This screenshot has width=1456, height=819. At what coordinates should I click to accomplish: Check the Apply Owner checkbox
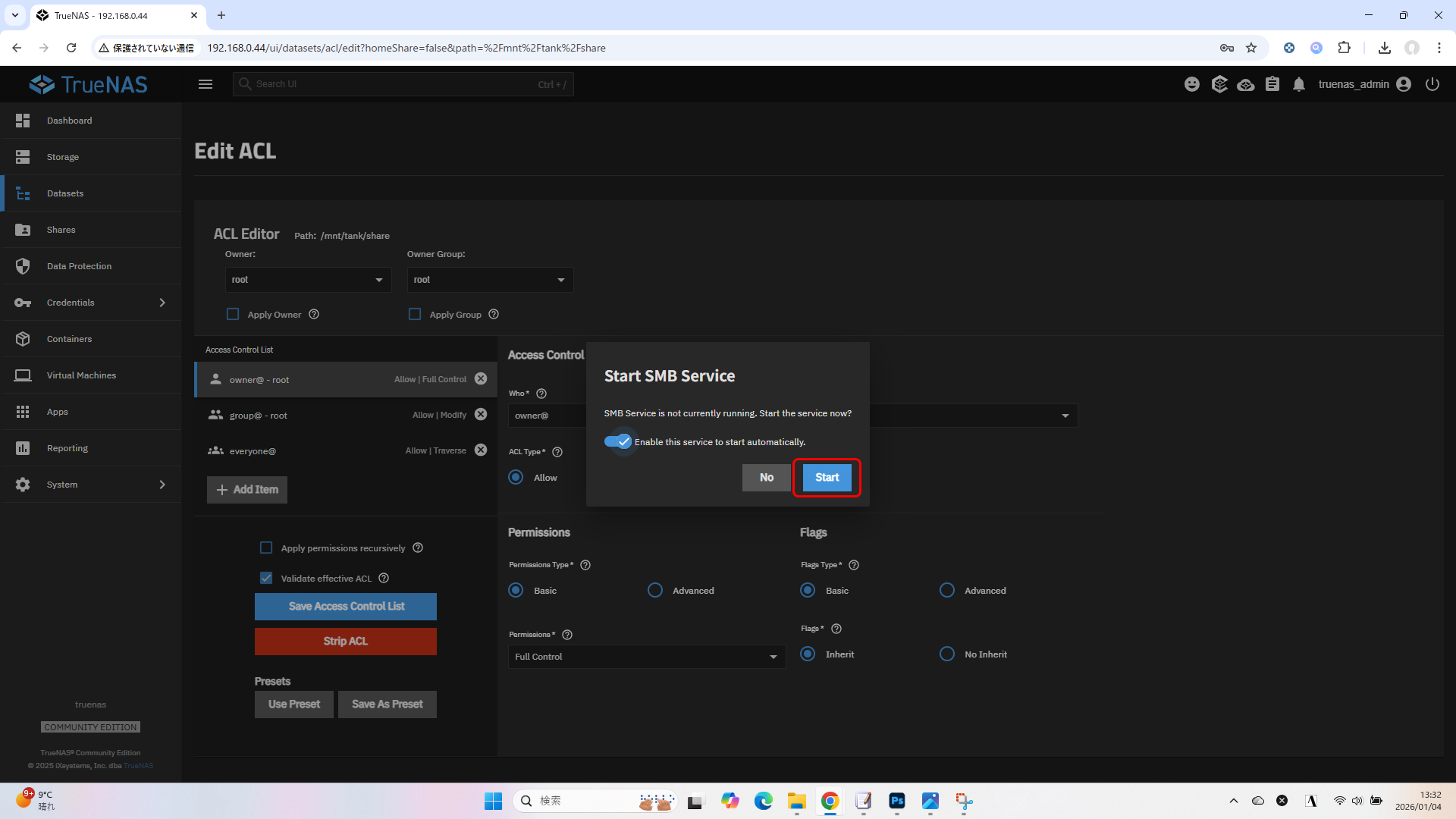[233, 315]
